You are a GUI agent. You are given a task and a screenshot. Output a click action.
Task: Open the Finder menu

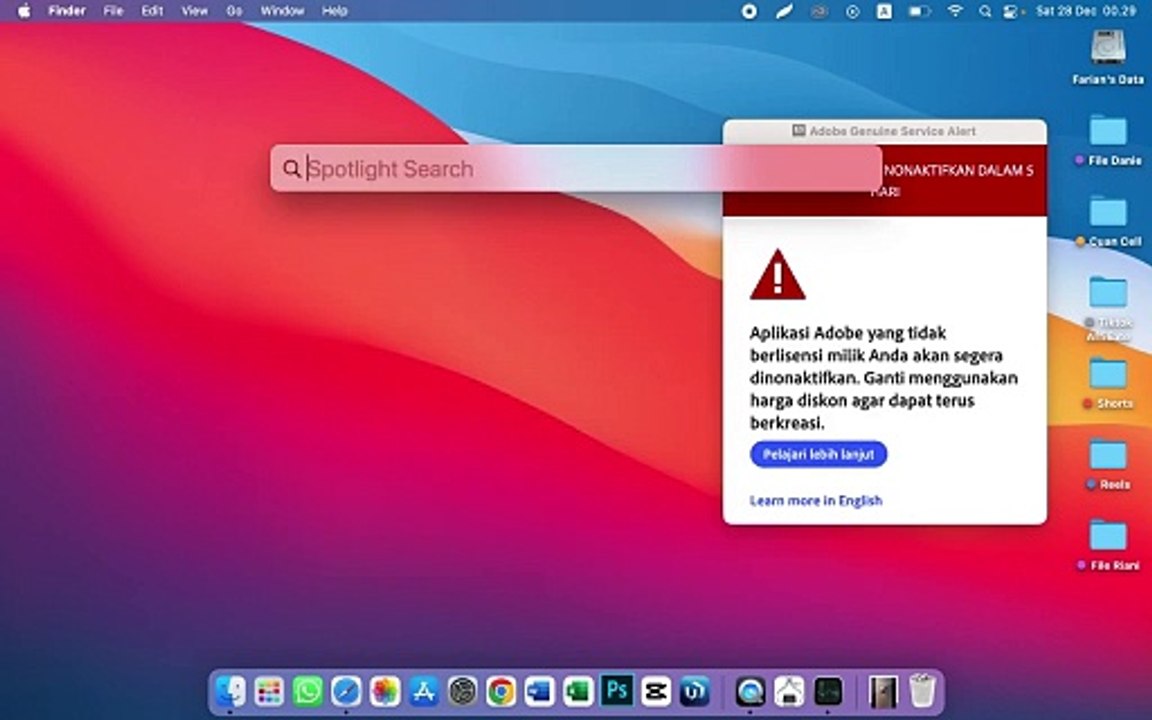coord(67,11)
